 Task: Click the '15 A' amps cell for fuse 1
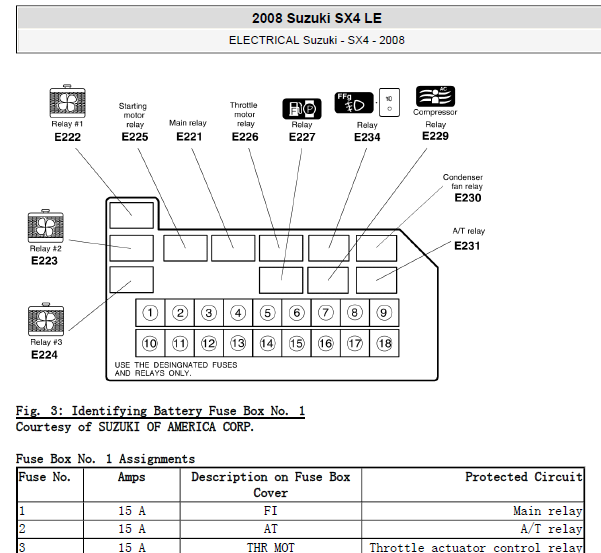coord(131,511)
